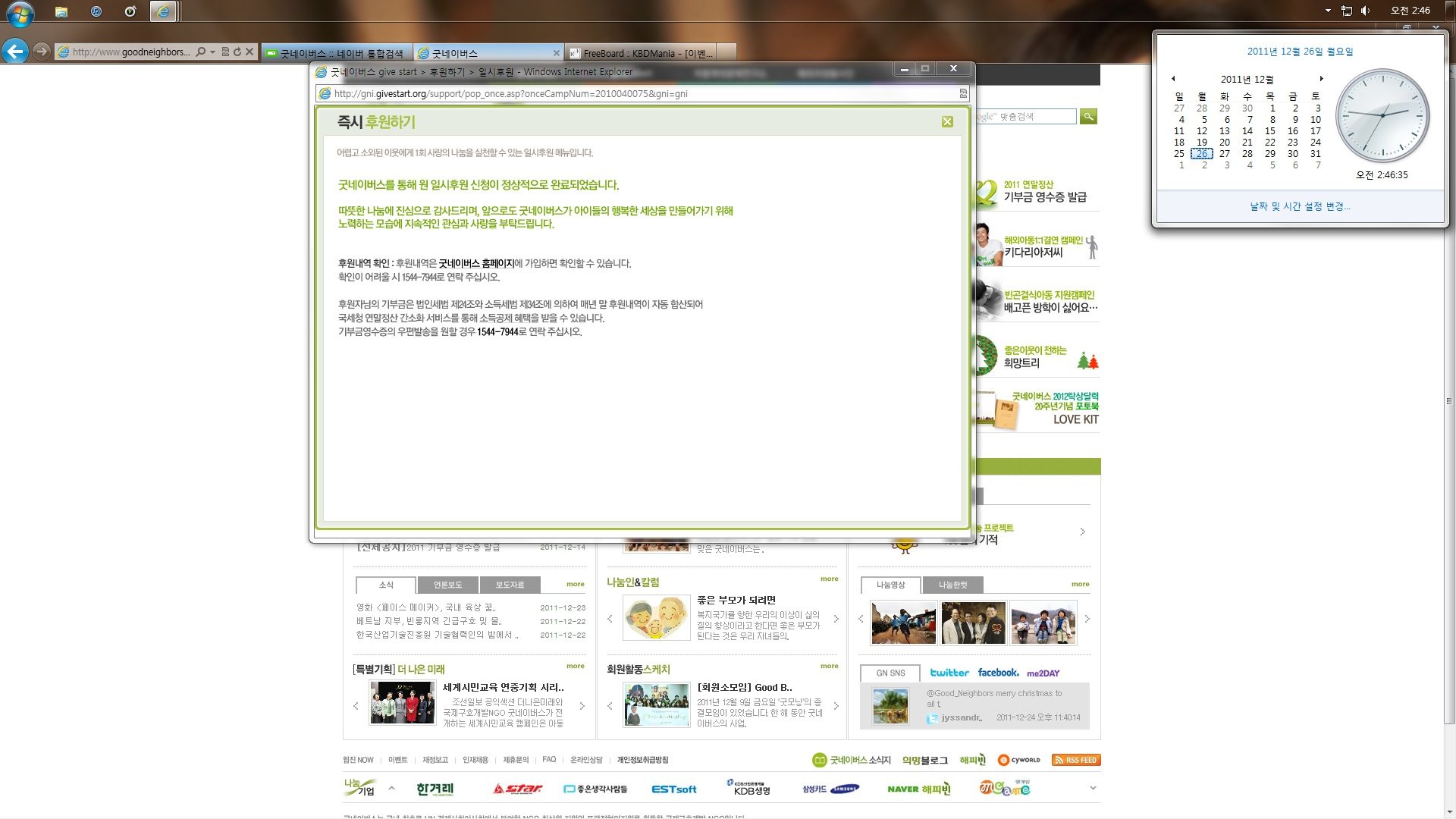Expand the sponsor logos chevron at bottom right
The image size is (1456, 819).
pyautogui.click(x=1093, y=788)
